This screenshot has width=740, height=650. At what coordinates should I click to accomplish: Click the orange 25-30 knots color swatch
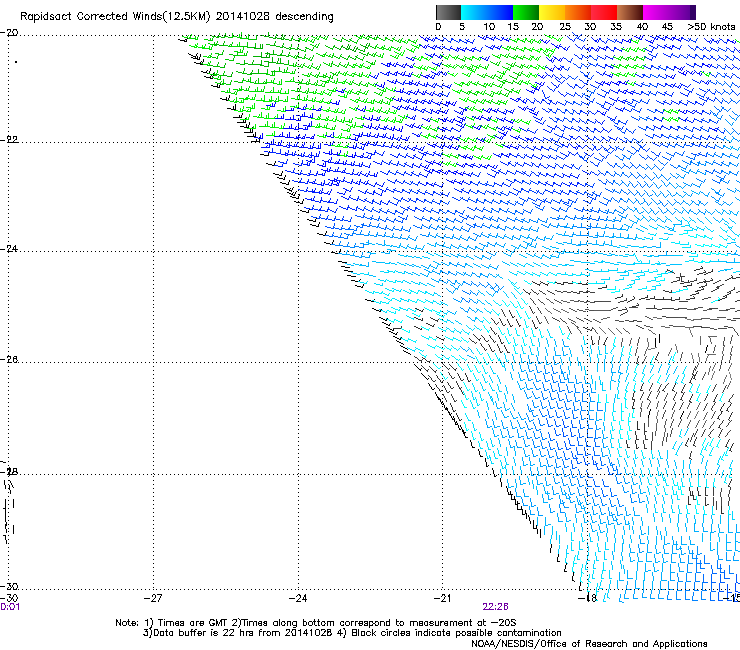click(x=578, y=12)
